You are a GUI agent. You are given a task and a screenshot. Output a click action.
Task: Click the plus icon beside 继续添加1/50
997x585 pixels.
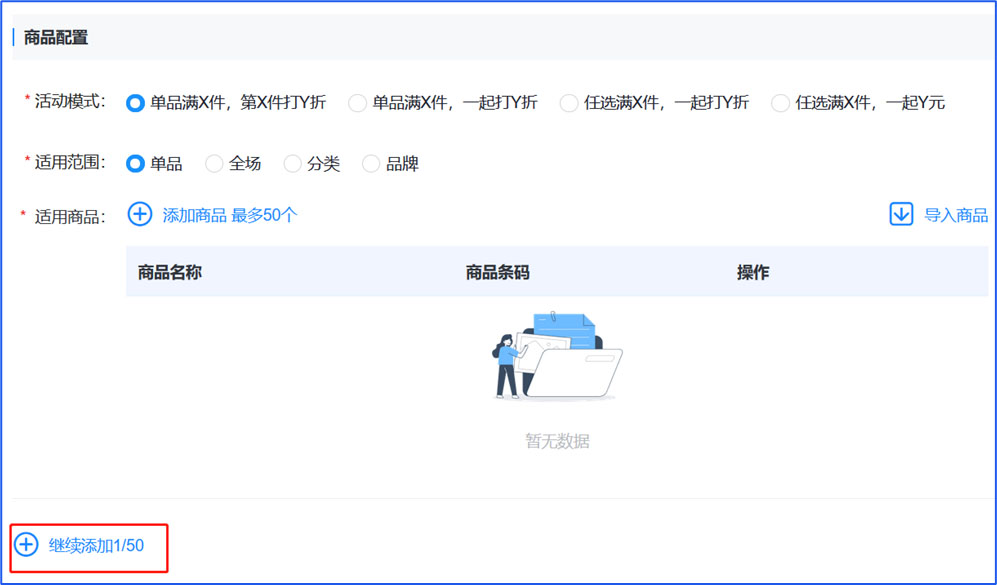(x=27, y=545)
